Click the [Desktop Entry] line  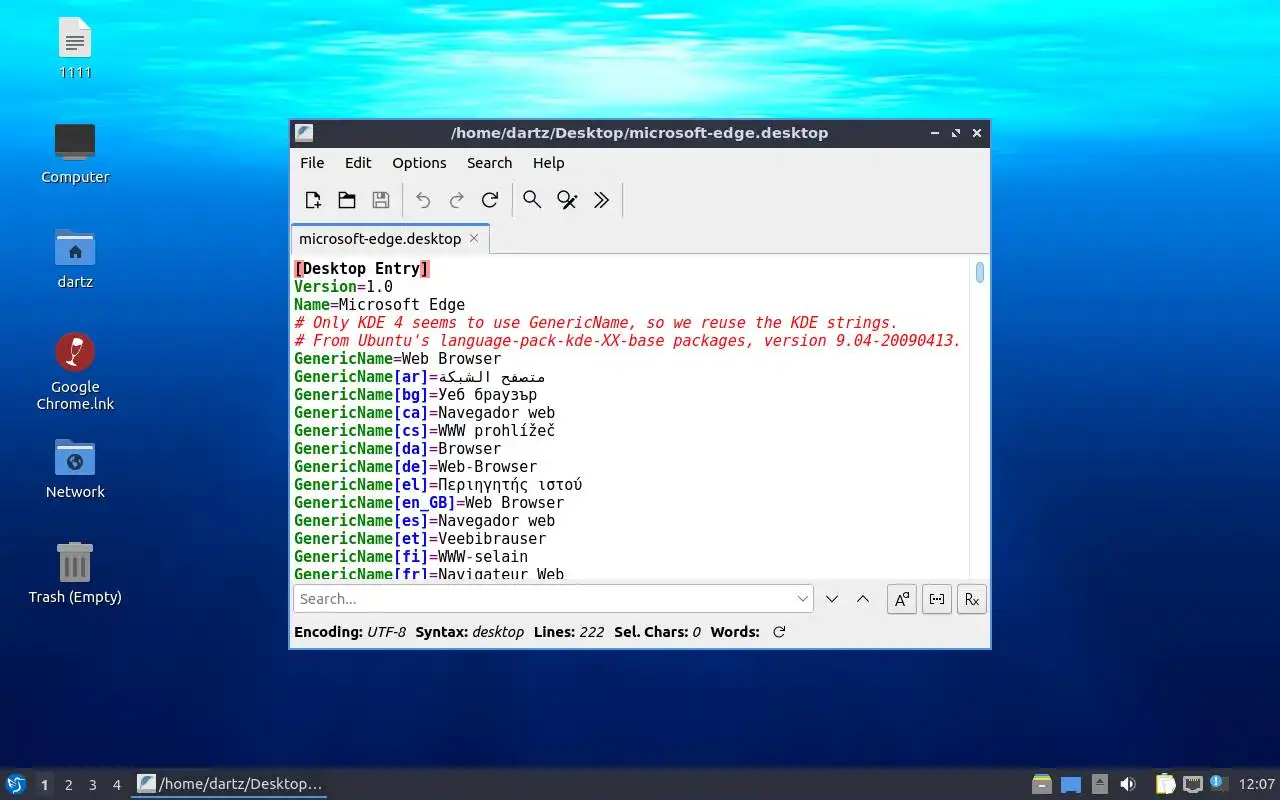pyautogui.click(x=362, y=269)
